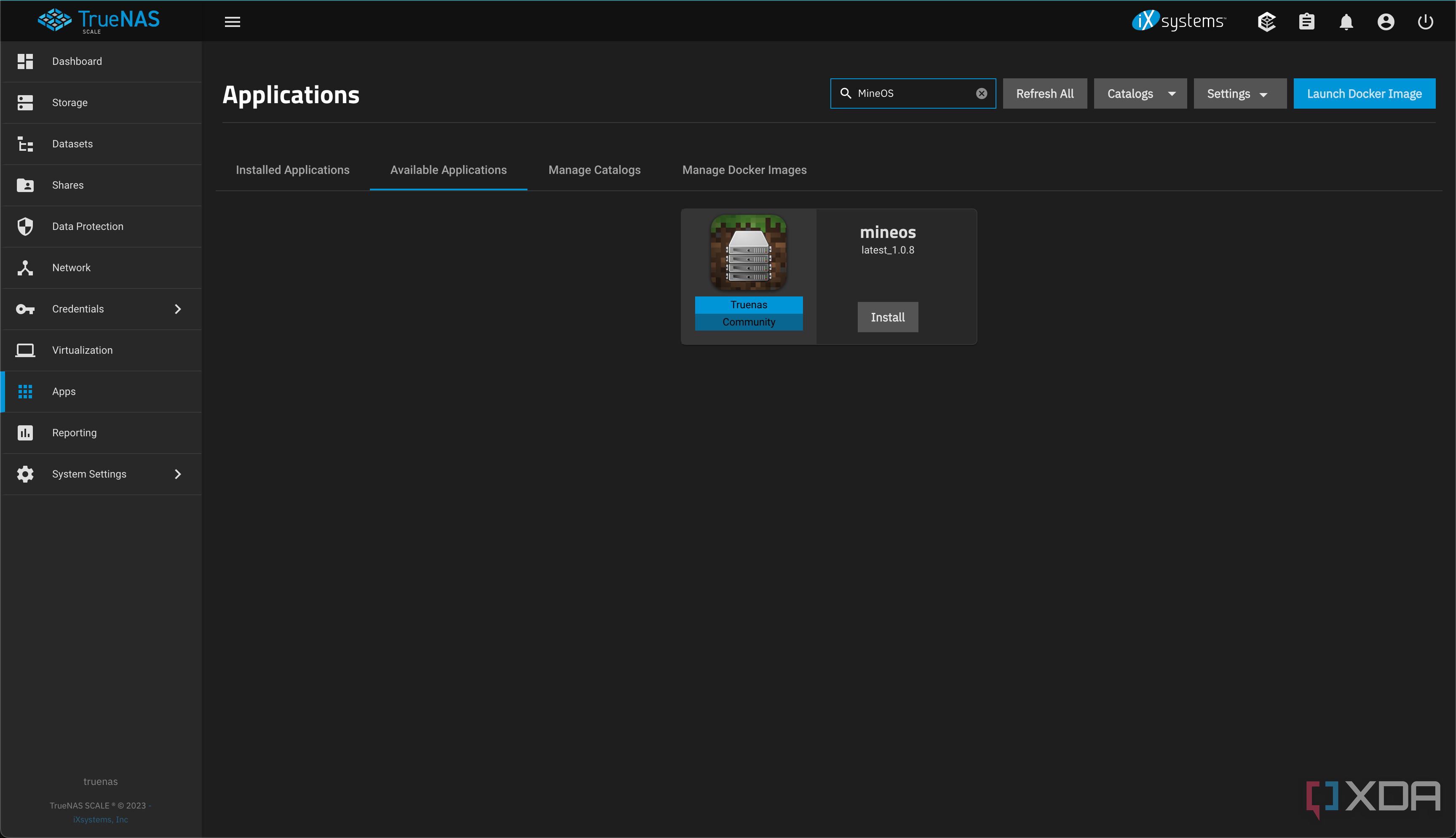Open the Network menu item

(x=102, y=268)
